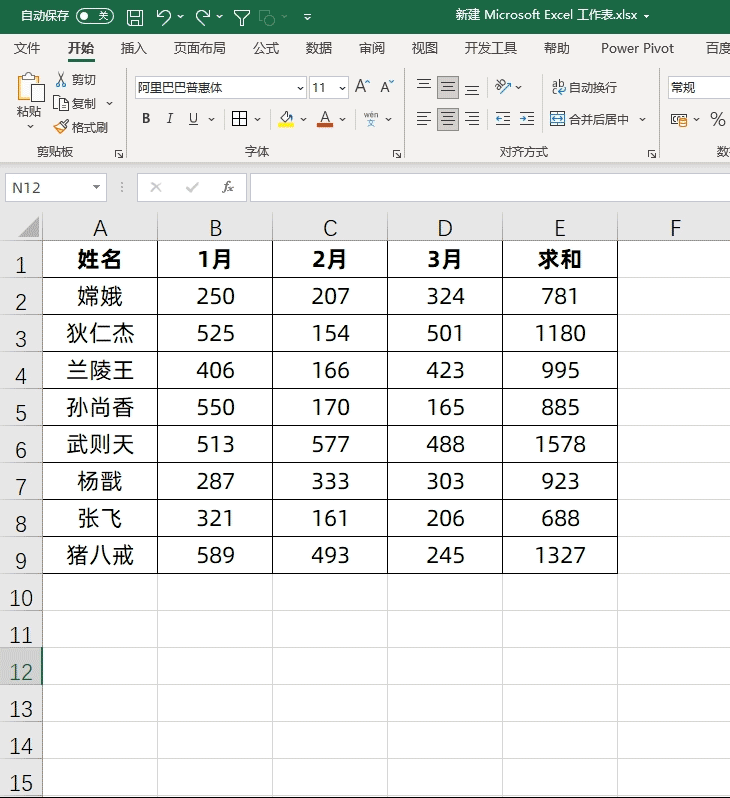Open the 字体 font dialog launcher
The width and height of the screenshot is (730, 798).
pos(397,154)
